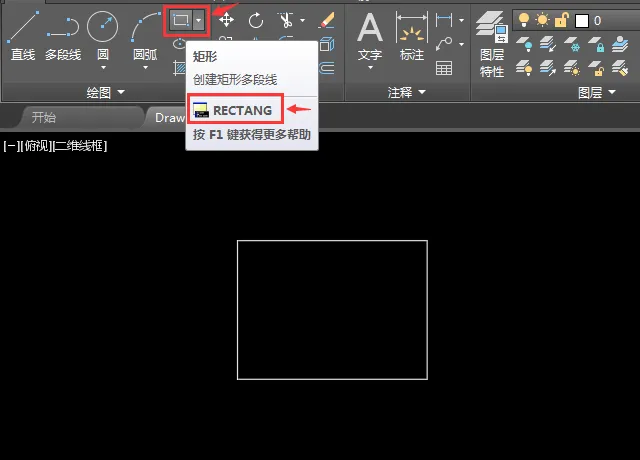This screenshot has height=460, width=640.
Task: Open the 图层特性 layer properties panel
Action: click(491, 44)
